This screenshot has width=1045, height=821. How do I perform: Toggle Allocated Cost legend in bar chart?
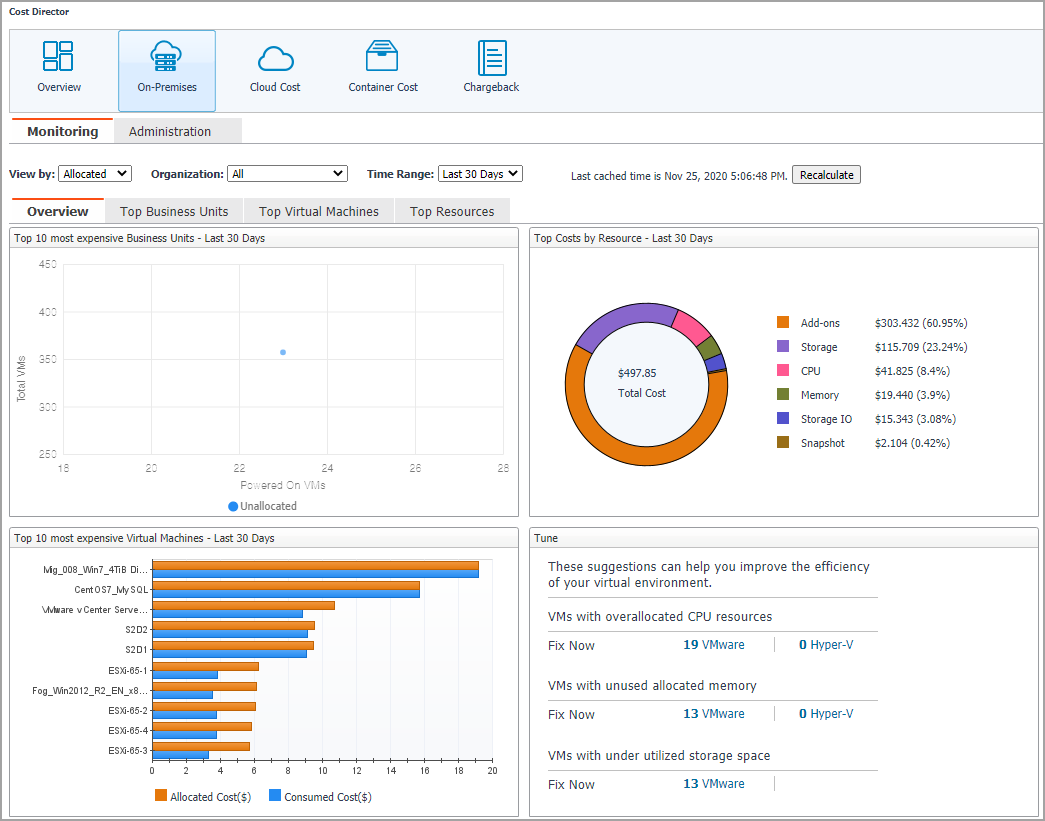coord(161,797)
